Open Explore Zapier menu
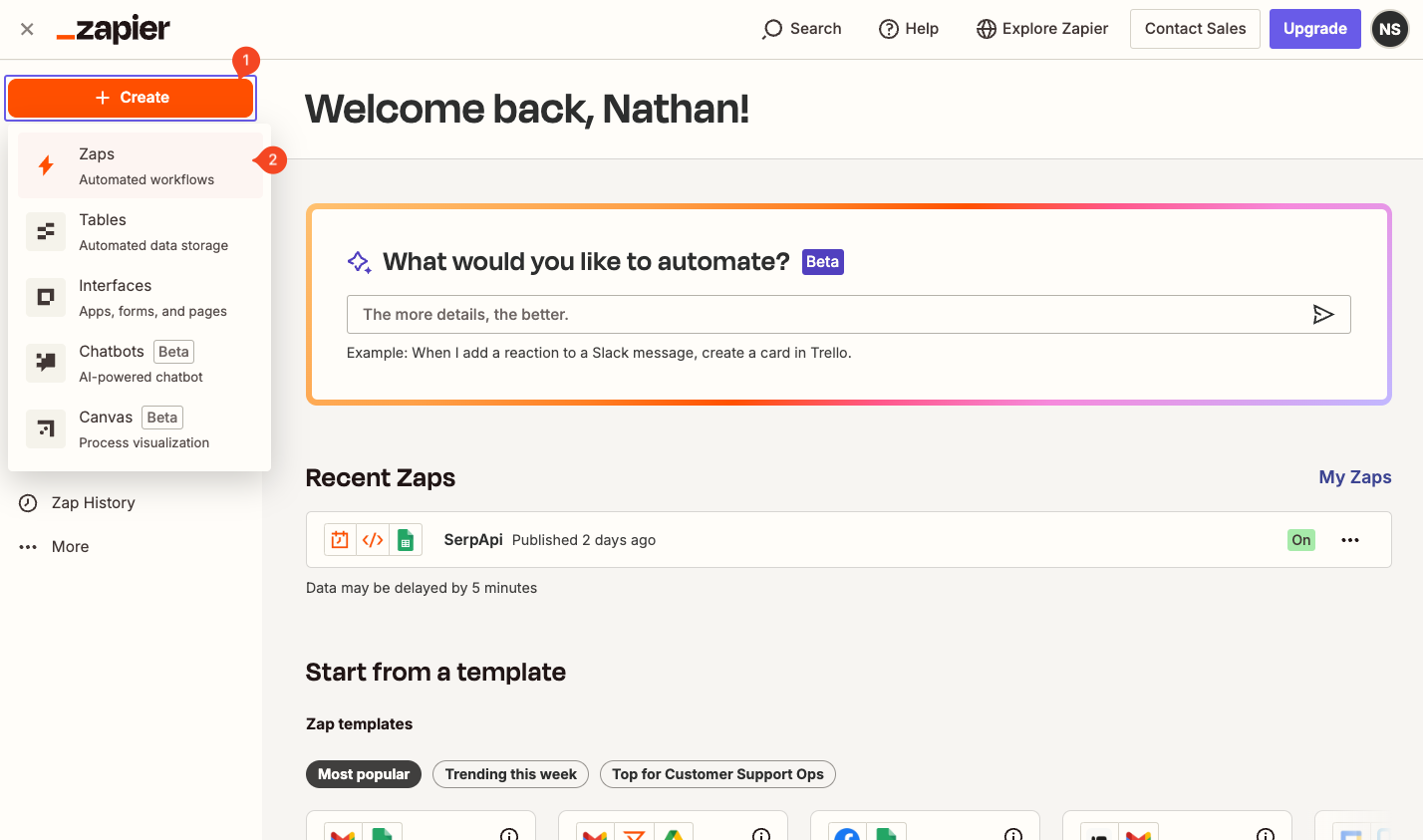 (1042, 29)
